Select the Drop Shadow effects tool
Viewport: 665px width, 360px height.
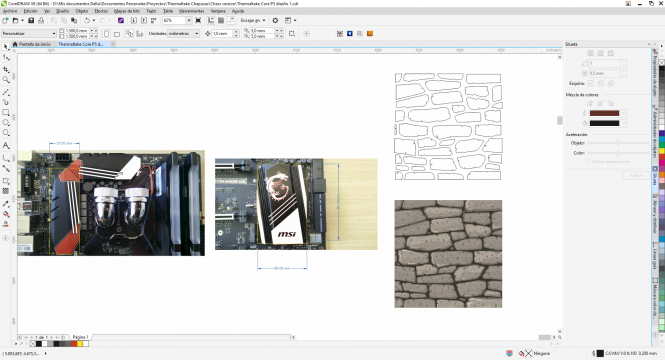[x=6, y=181]
